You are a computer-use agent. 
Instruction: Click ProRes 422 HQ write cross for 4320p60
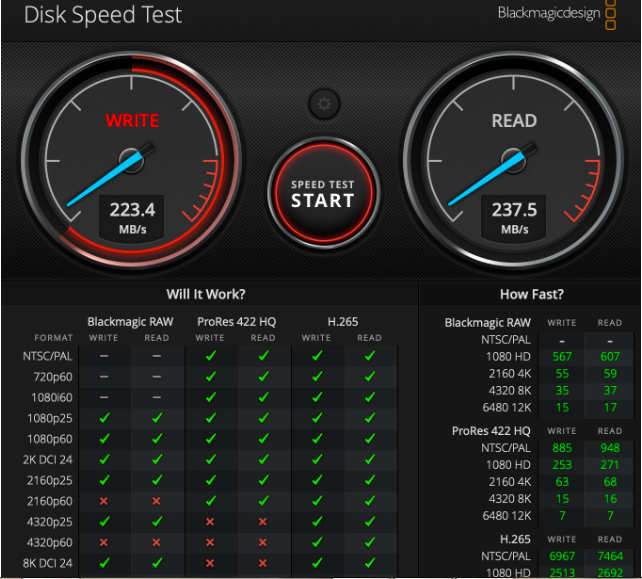point(210,542)
